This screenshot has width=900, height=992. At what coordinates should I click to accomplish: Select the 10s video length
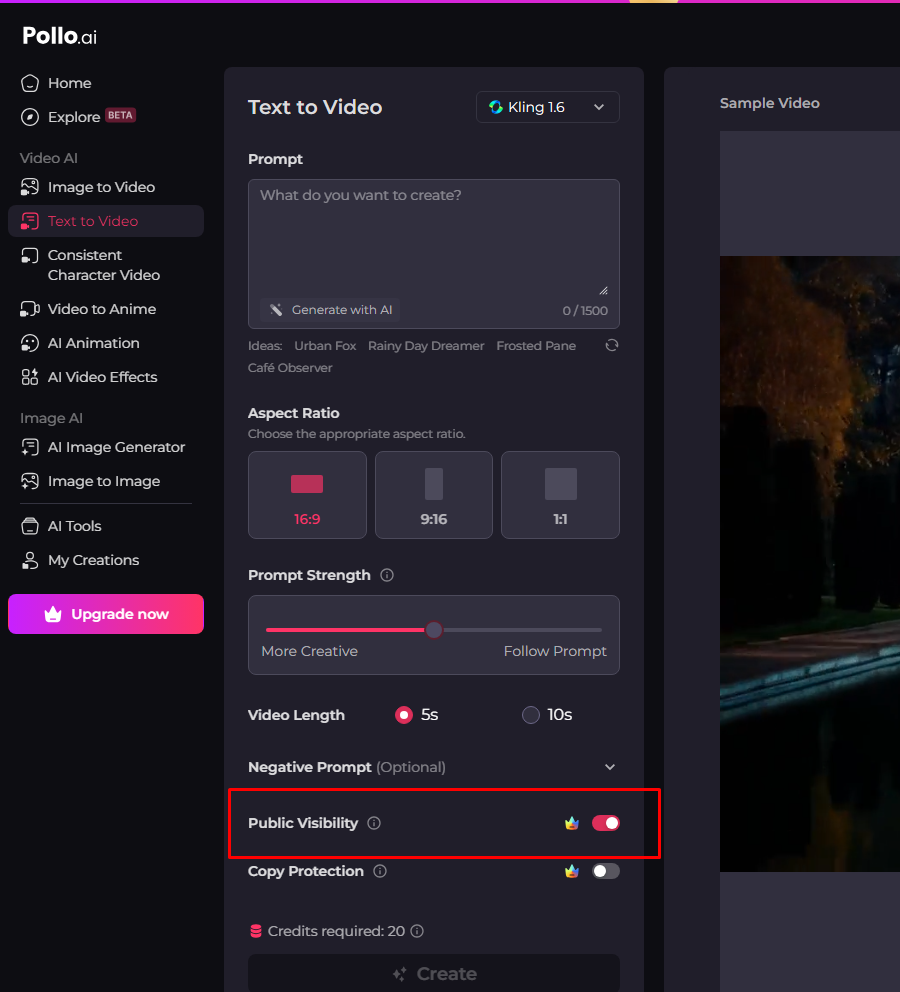(531, 715)
